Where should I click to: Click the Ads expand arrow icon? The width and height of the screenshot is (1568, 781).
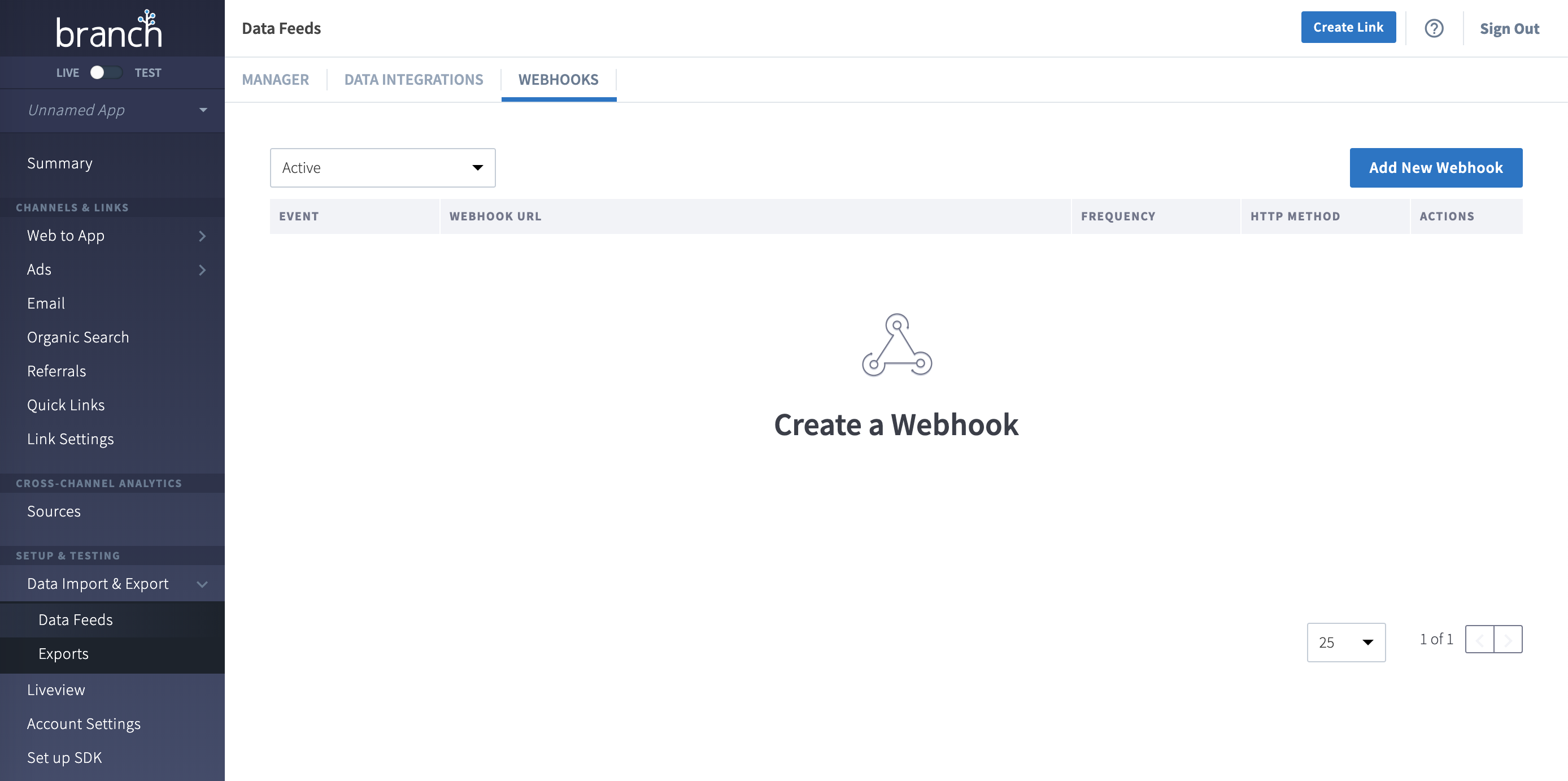click(x=201, y=268)
